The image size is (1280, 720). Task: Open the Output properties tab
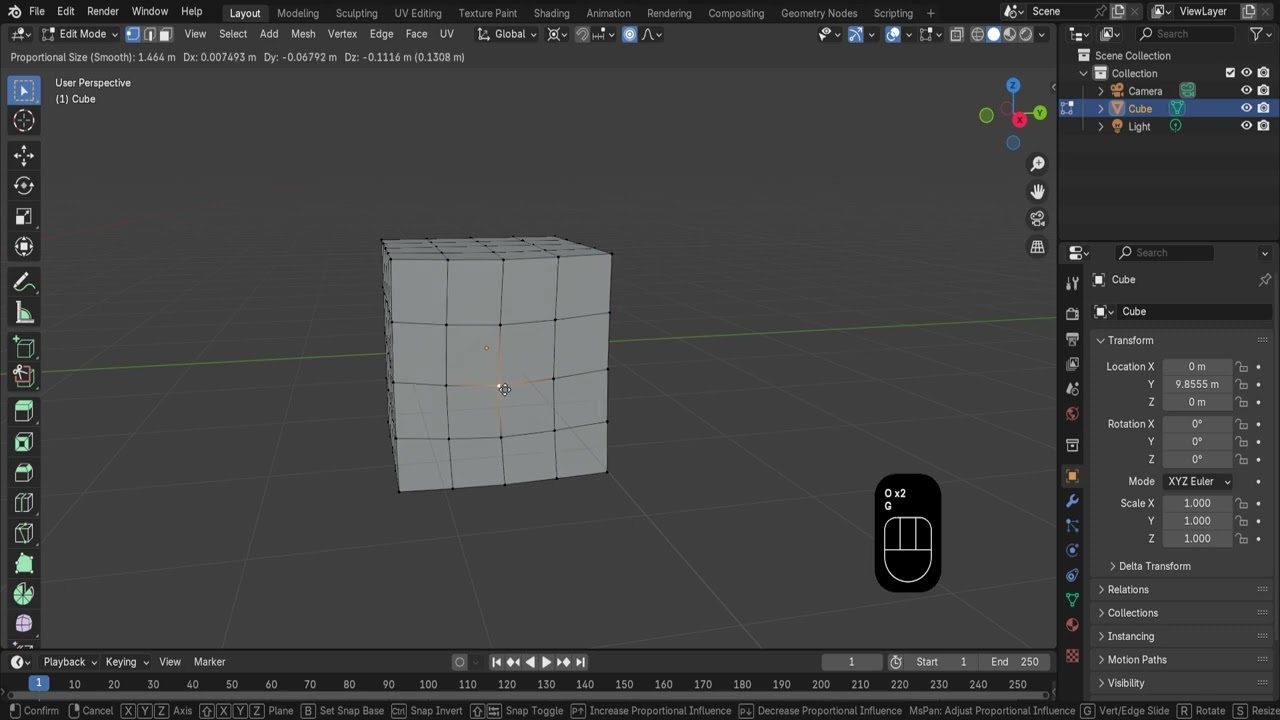1072,339
